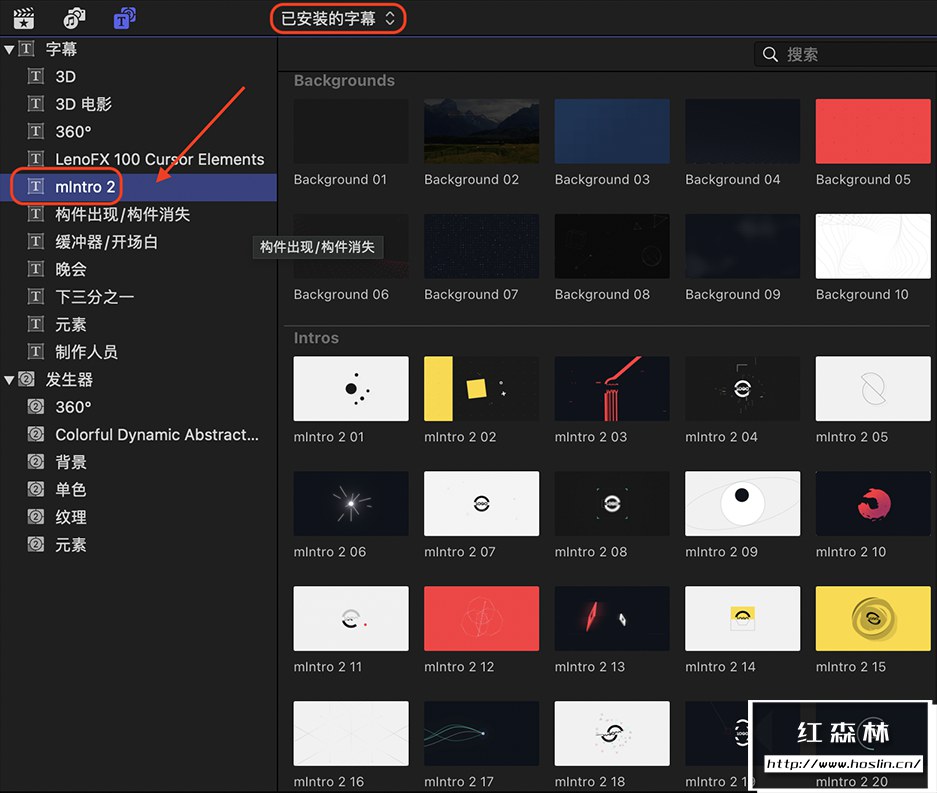Click the title icon beside 晚会
The height and width of the screenshot is (793, 937).
[36, 269]
